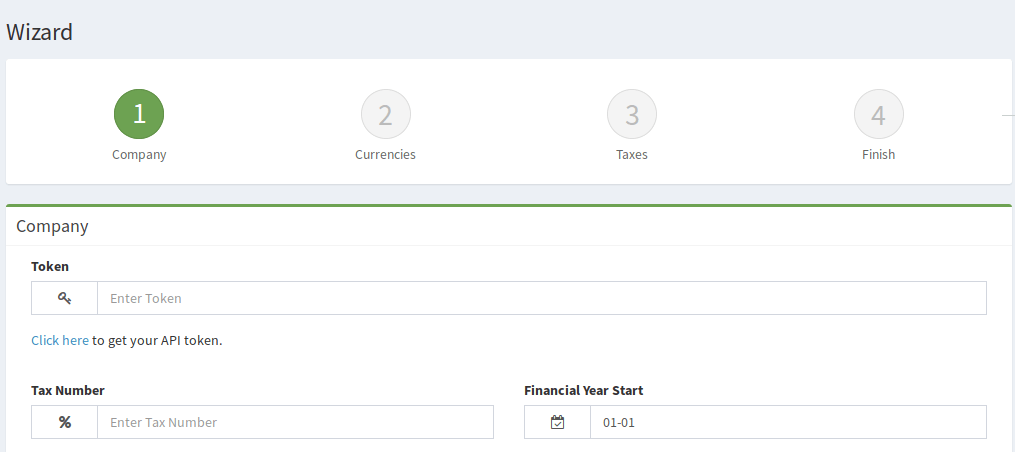Click the Financial Year Start label
Image resolution: width=1015 pixels, height=452 pixels.
[583, 390]
